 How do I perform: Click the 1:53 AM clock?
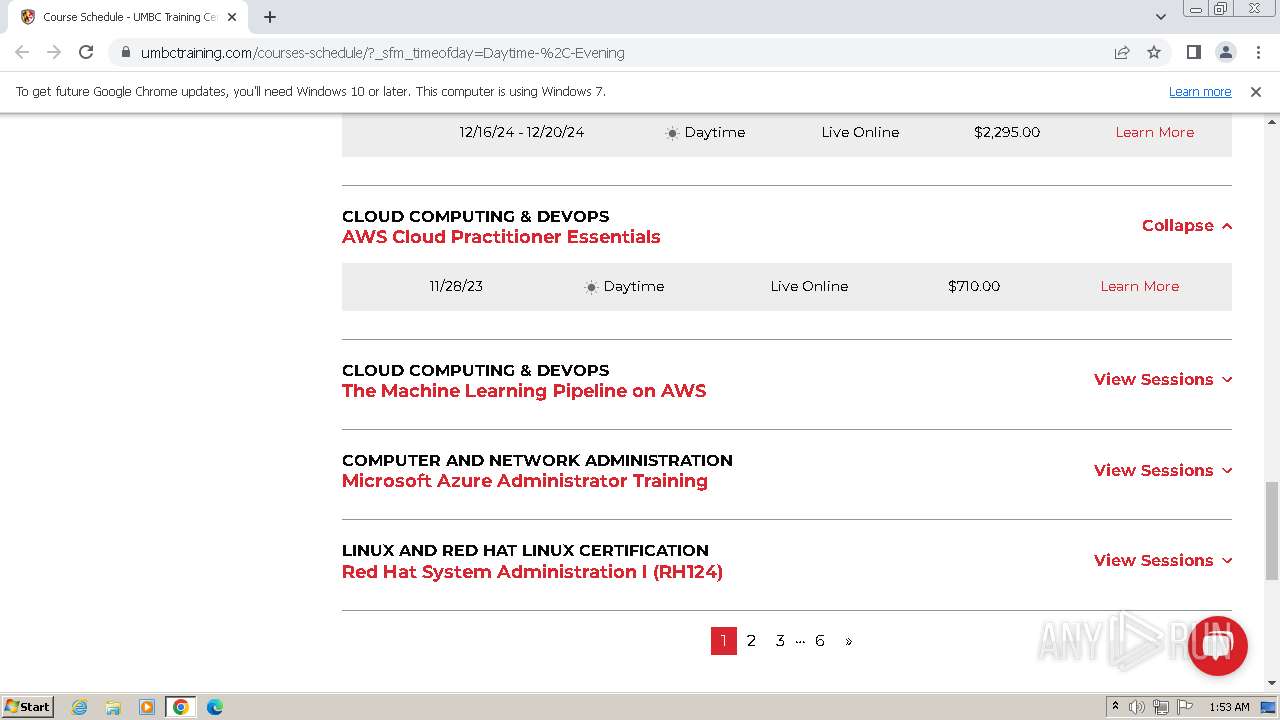click(1229, 707)
